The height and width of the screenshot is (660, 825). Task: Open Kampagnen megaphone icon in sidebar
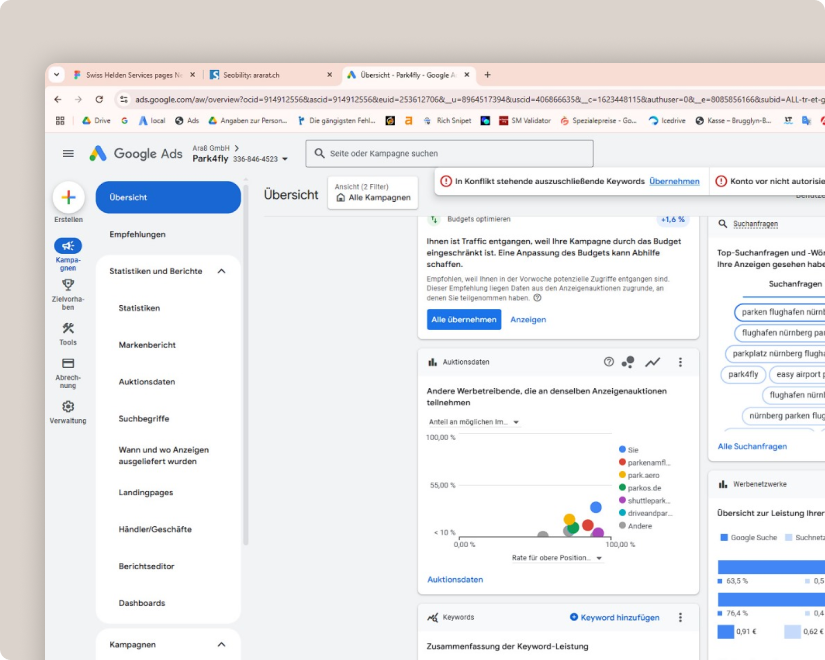click(68, 246)
